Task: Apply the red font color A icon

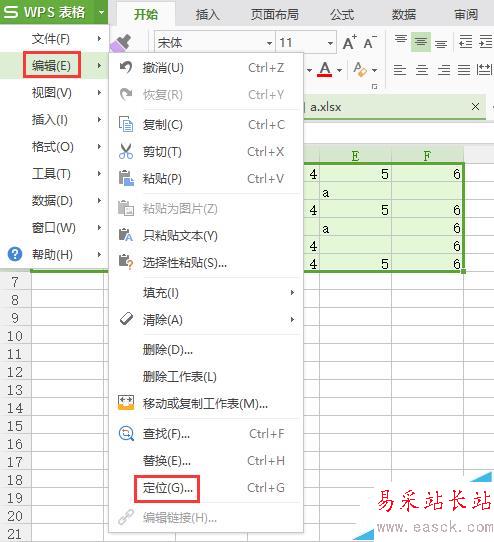Action: (325, 69)
